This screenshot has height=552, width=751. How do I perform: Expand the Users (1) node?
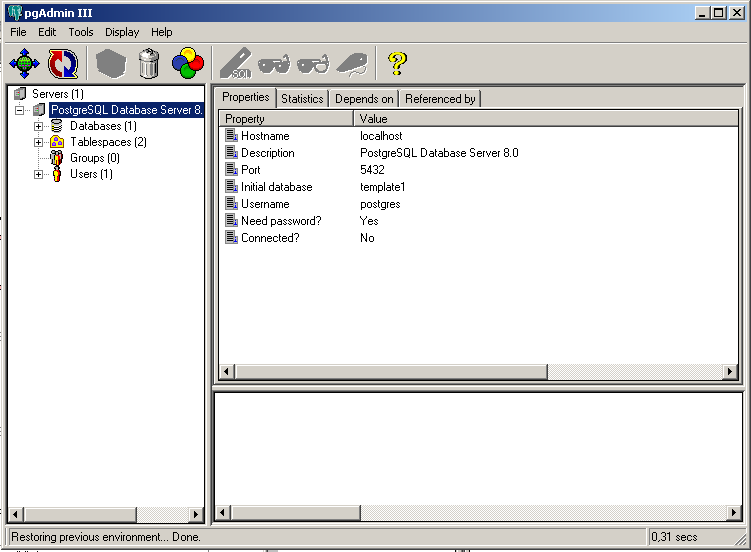(x=38, y=174)
